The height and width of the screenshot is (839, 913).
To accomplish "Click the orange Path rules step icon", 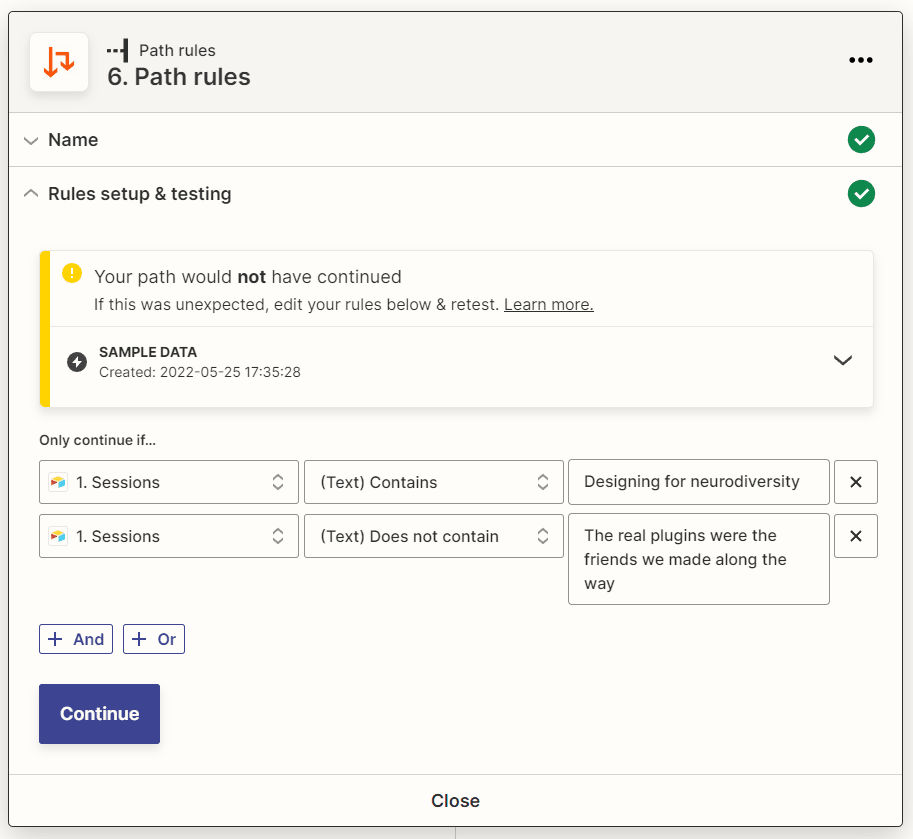I will (x=58, y=60).
